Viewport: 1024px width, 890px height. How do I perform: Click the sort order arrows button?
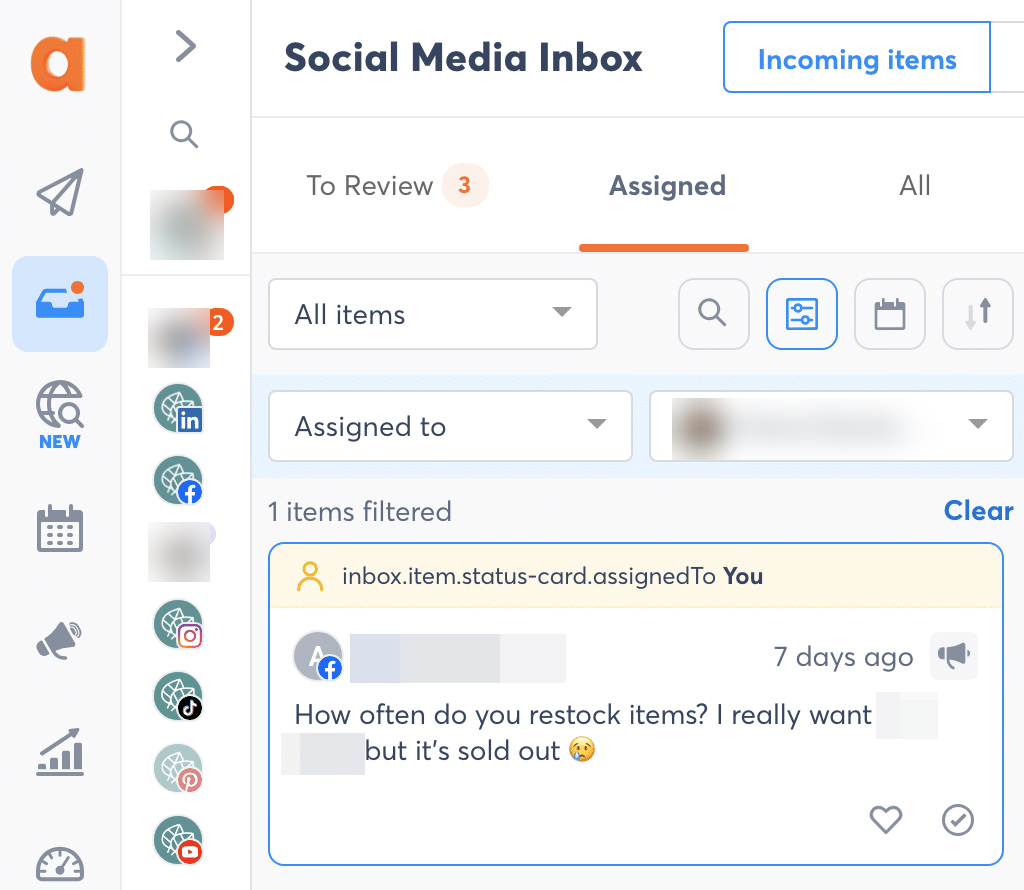(978, 314)
